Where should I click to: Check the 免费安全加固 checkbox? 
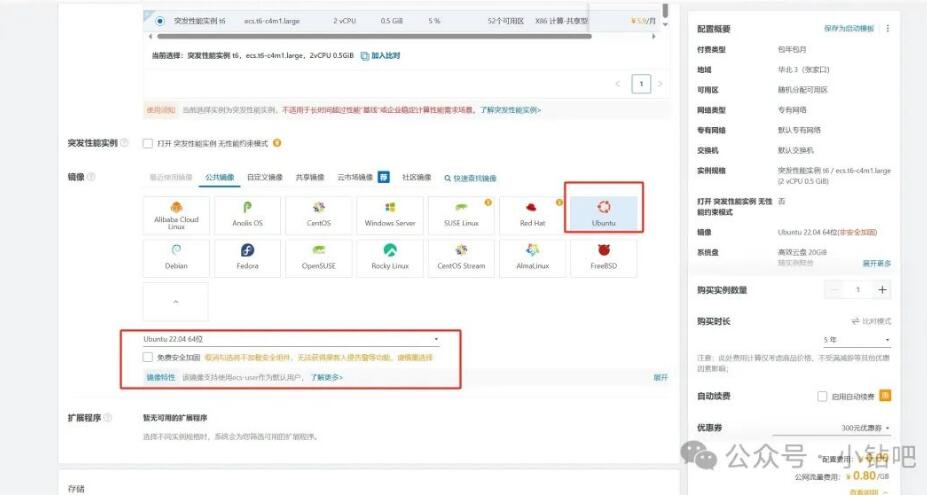click(148, 357)
